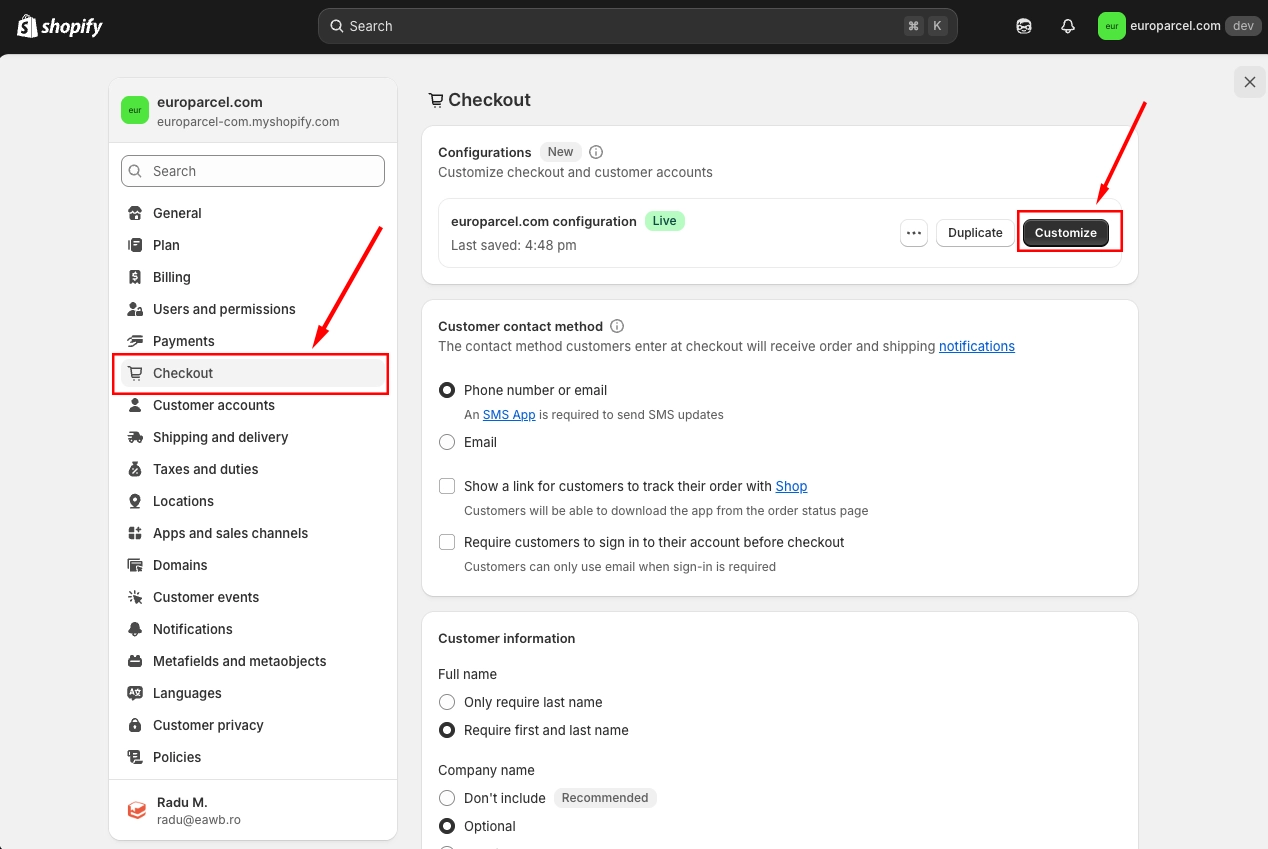
Task: Open the europarcel.com dev account menu
Action: 1178,26
